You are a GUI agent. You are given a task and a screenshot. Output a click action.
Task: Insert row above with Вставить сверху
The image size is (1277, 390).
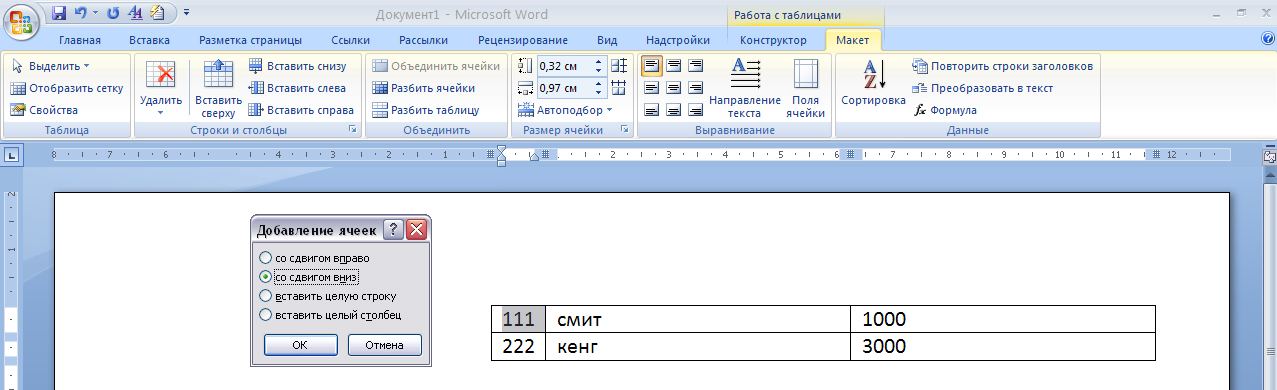tap(218, 88)
